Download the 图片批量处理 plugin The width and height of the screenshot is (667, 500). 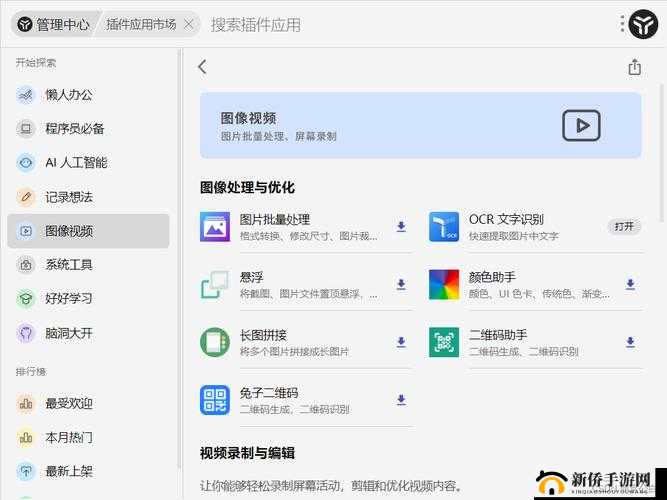click(401, 227)
